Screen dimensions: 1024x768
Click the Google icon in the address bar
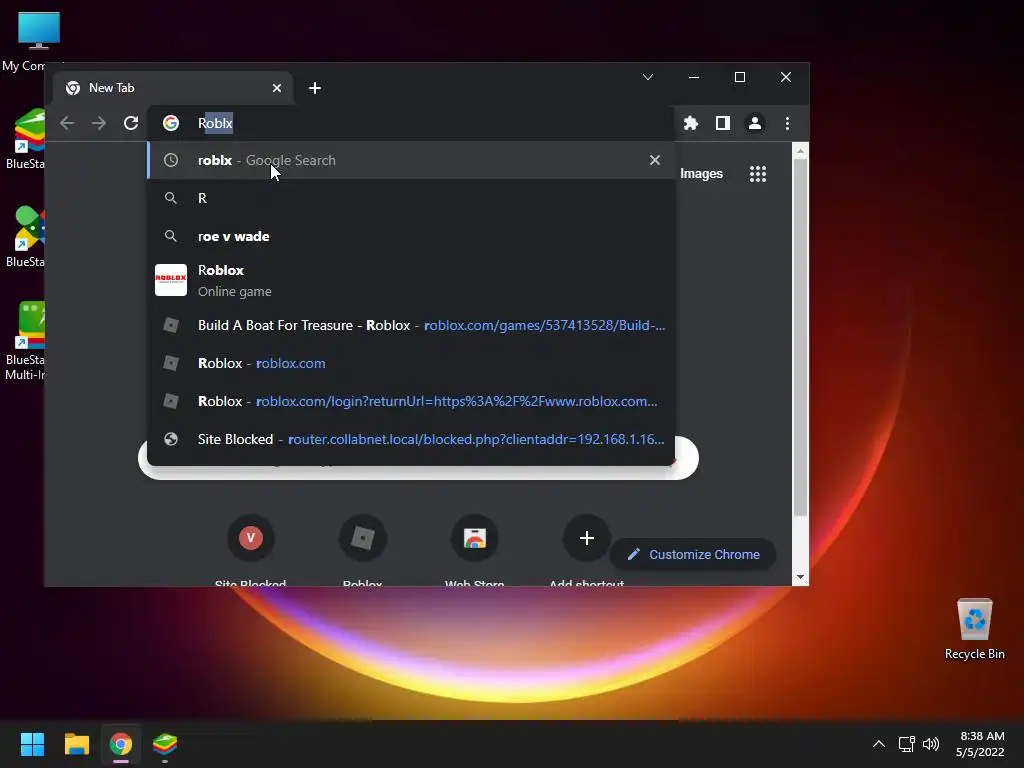170,123
